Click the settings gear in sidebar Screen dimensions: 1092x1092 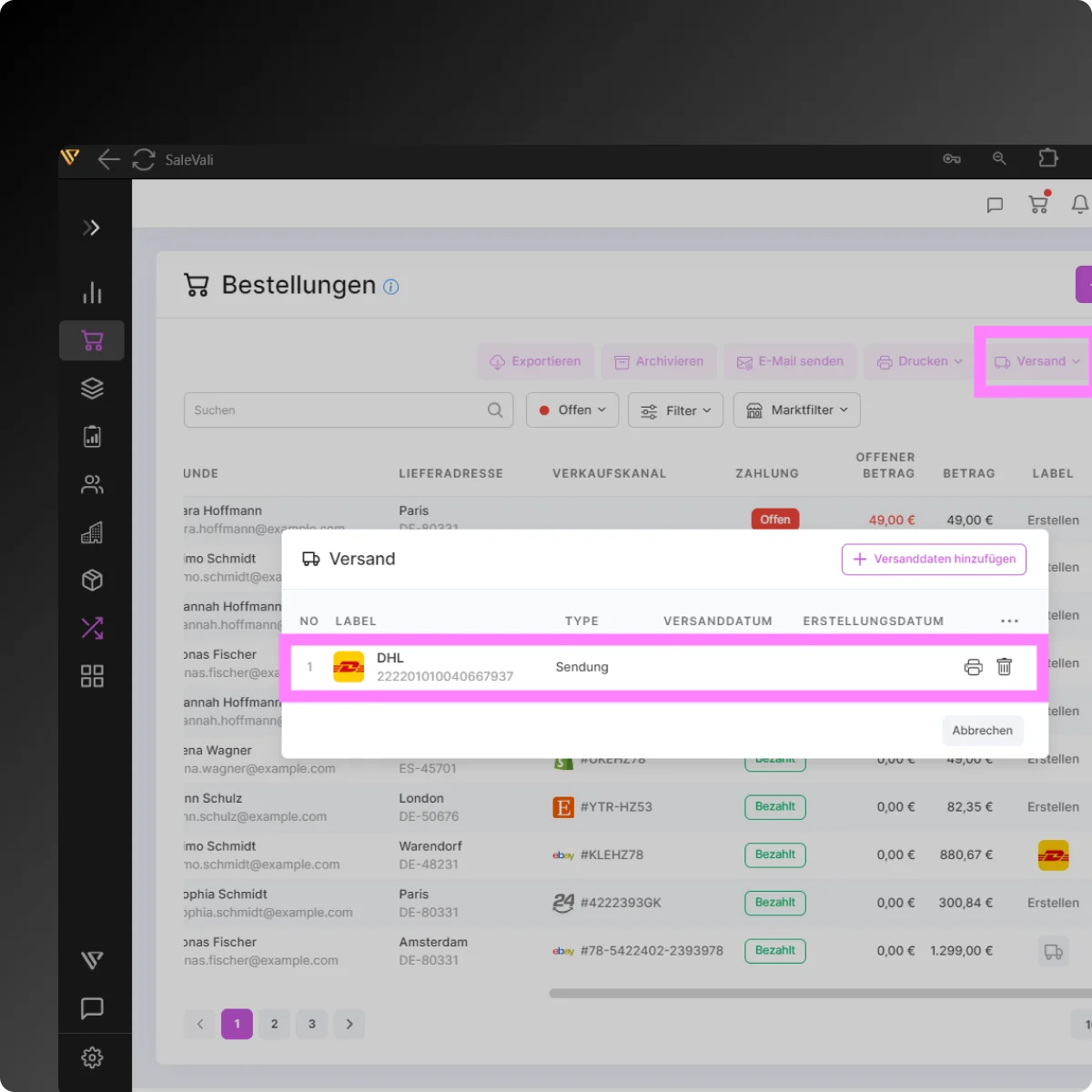(92, 1057)
